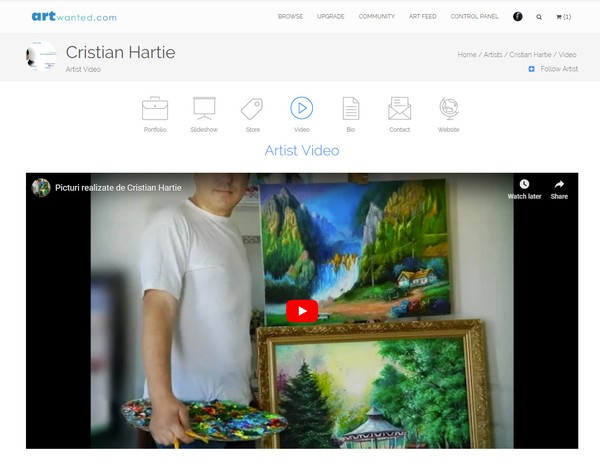
Task: Open the CONTROL PANEL menu
Action: [x=474, y=16]
